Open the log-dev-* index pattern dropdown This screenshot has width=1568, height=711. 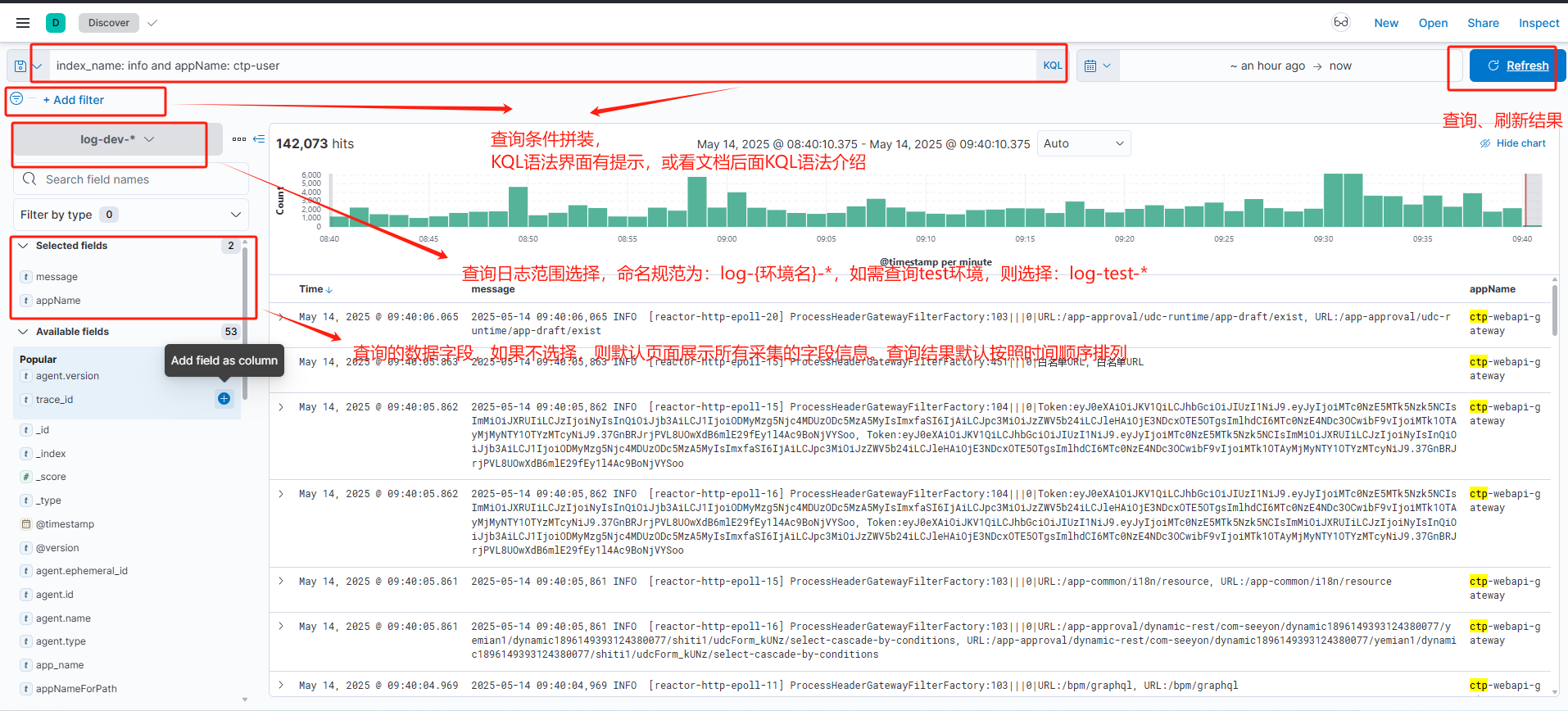117,139
